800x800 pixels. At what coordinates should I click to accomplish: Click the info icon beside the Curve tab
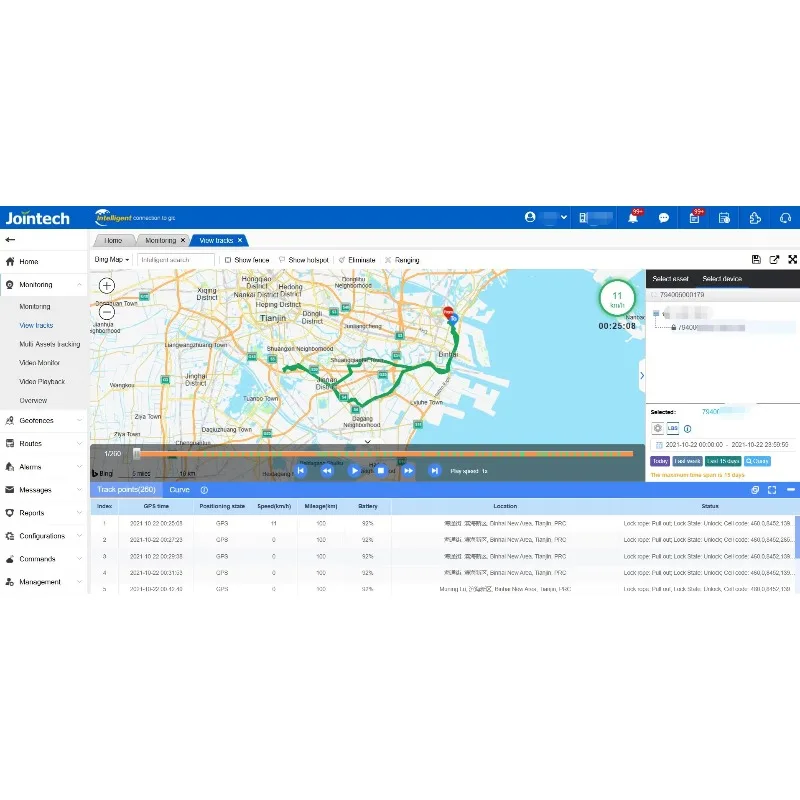click(x=204, y=490)
